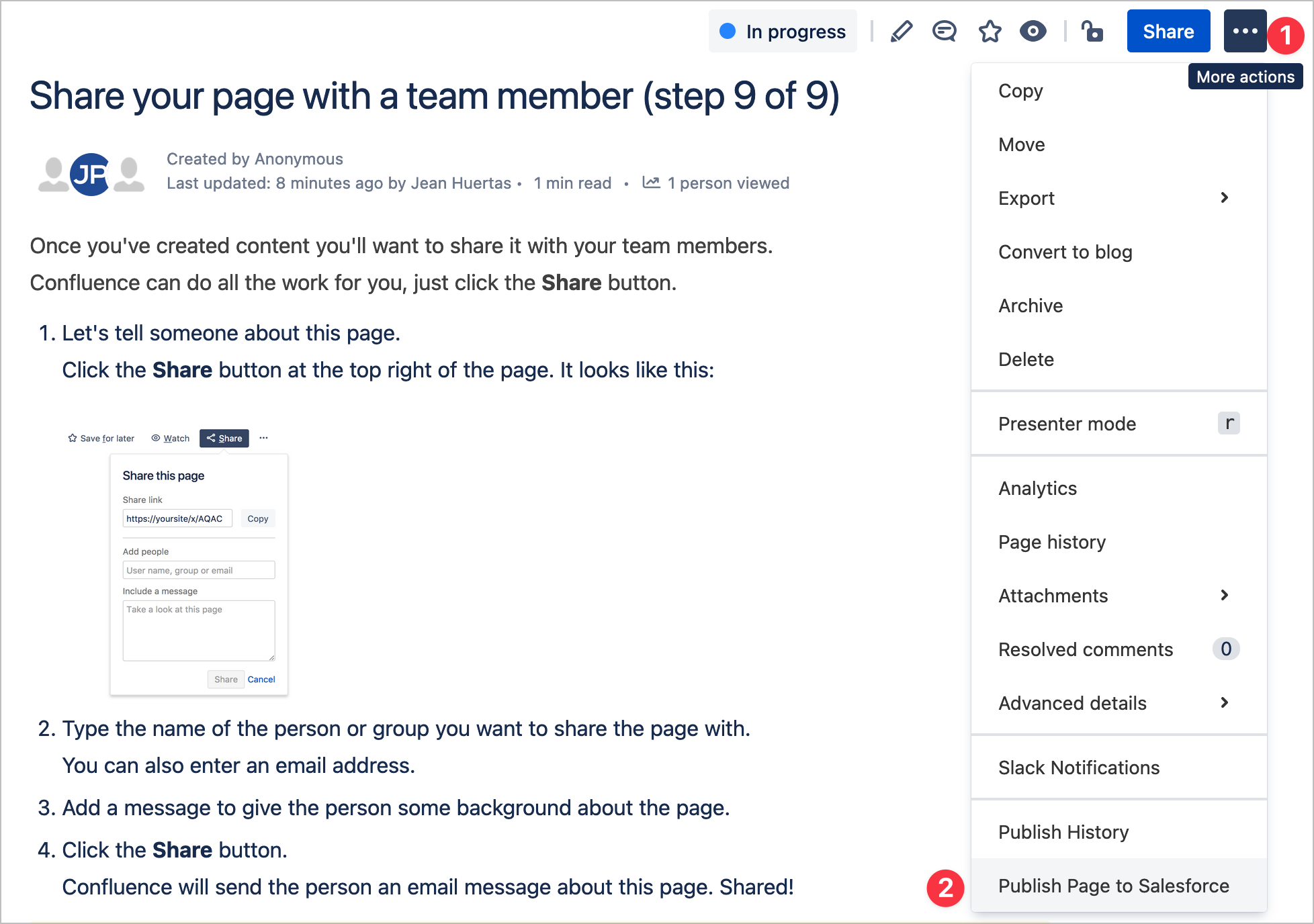The image size is (1314, 924).
Task: Open the page restrictions lock icon
Action: [x=1092, y=32]
